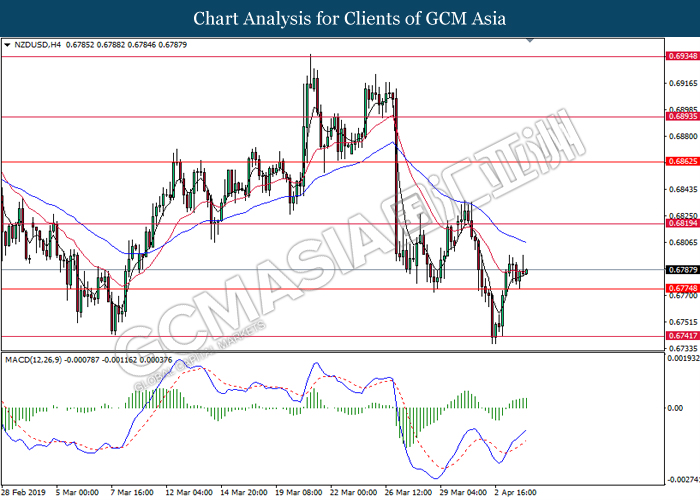Click the chart shift triangle marker at top
Screen dimensions: 700x500
click(x=530, y=41)
